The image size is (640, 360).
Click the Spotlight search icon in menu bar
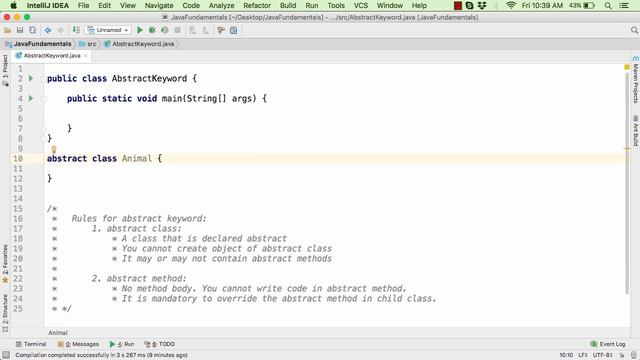tap(608, 5)
